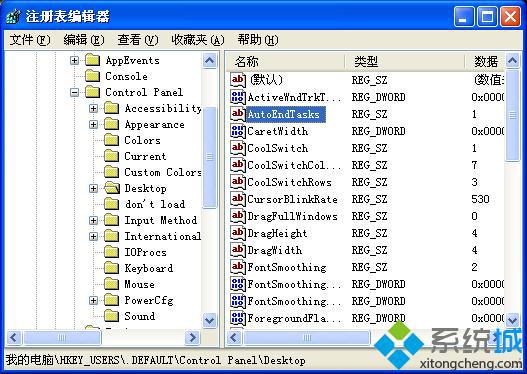Expand the Input Method tree node
The image size is (527, 374).
[93, 220]
